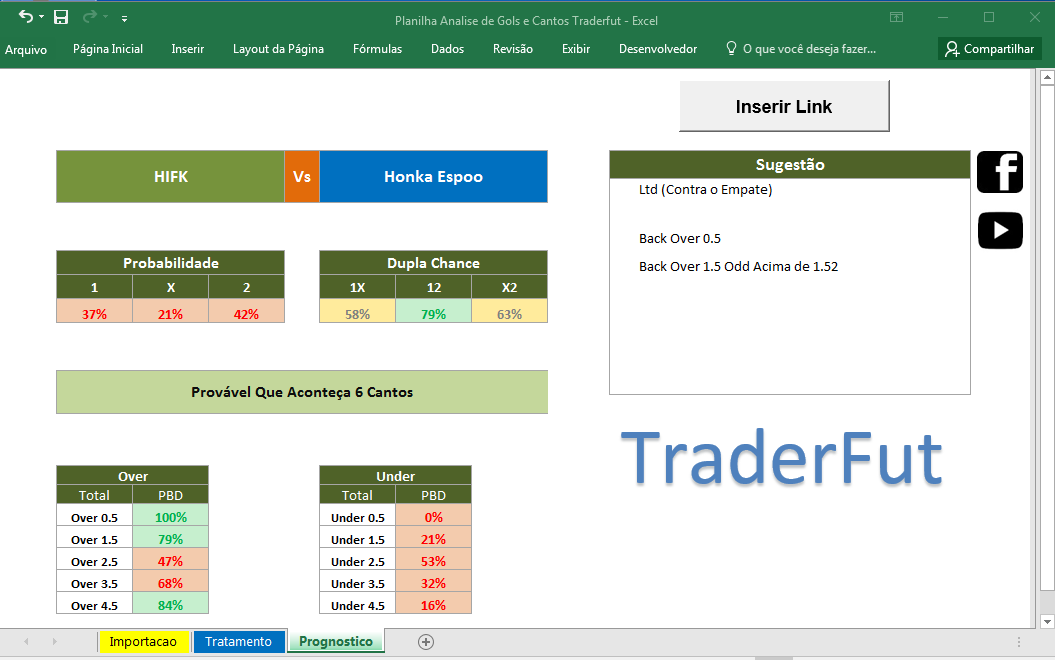Switch to the Importacao sheet tab
The image size is (1055, 660).
click(x=143, y=641)
